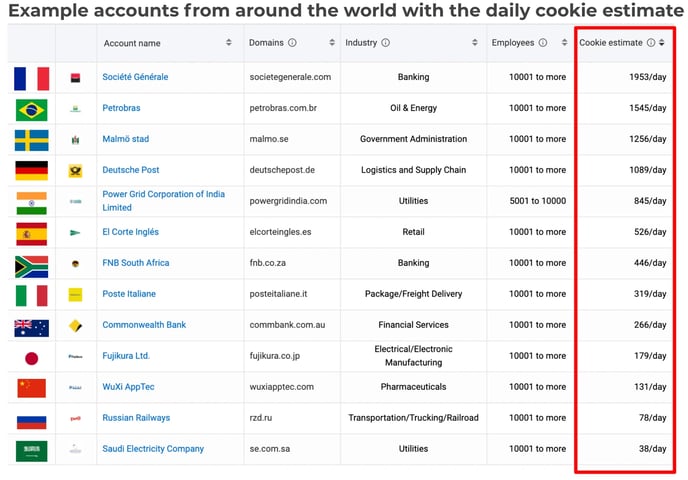Open Power Grid Corporation of India link
Viewport: 688px width, 480px height.
click(x=164, y=201)
